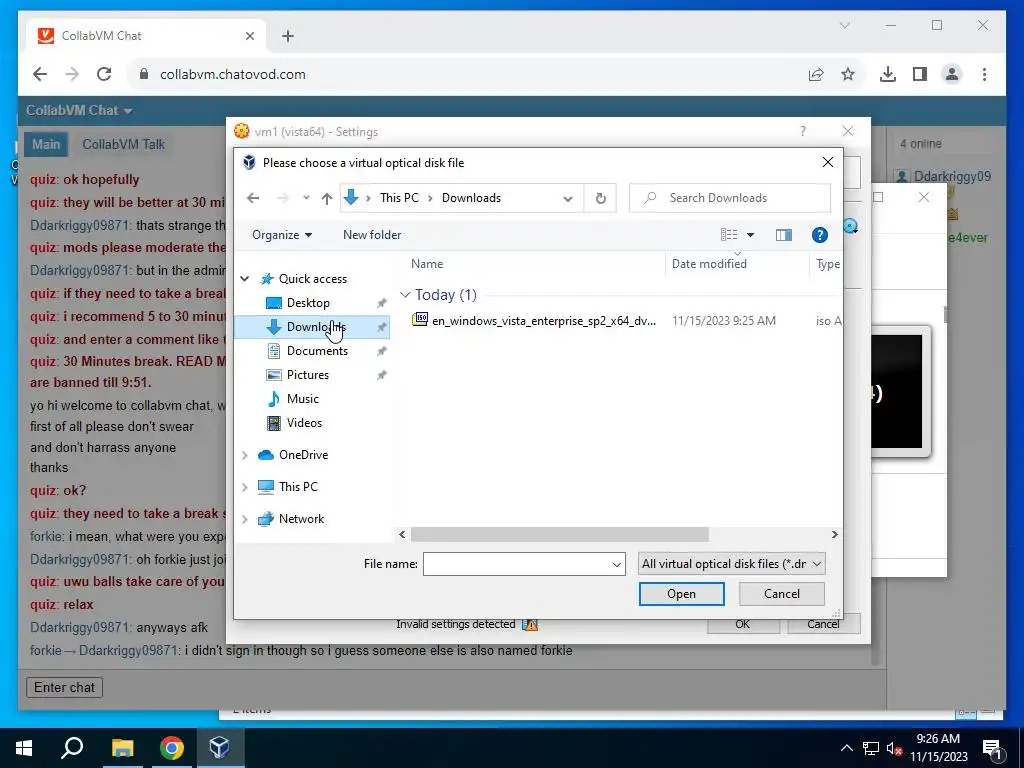Open File Explorer from taskbar
The height and width of the screenshot is (768, 1024).
[x=122, y=748]
